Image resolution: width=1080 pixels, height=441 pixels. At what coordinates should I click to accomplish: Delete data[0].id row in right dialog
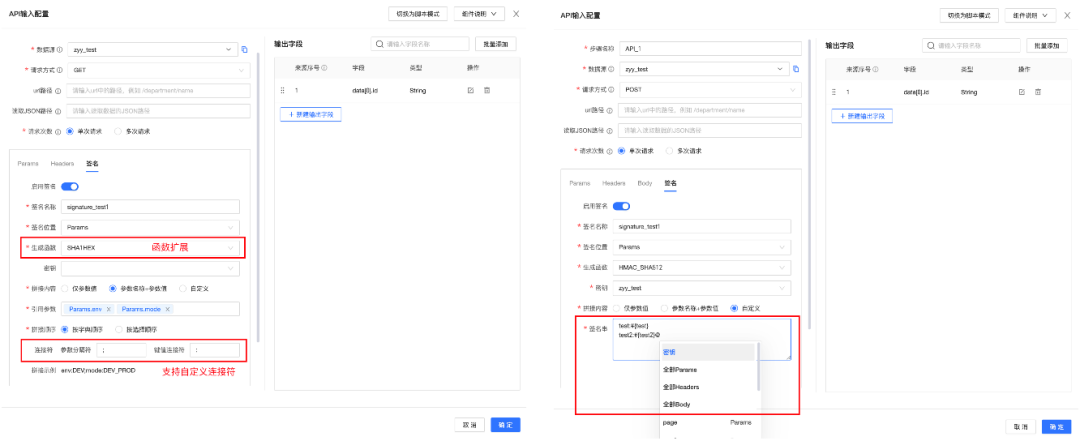click(x=1038, y=92)
